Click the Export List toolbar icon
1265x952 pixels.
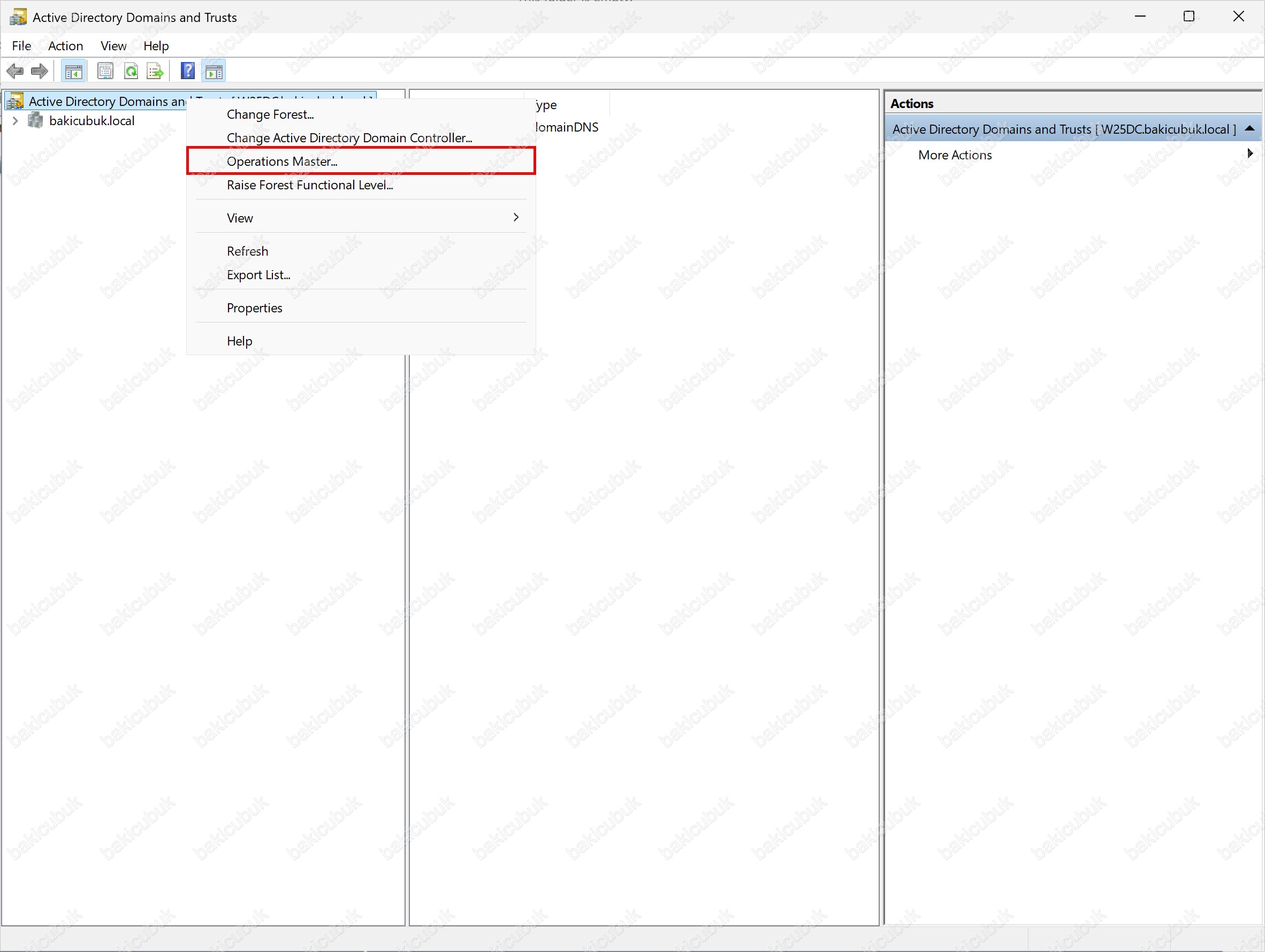[156, 72]
